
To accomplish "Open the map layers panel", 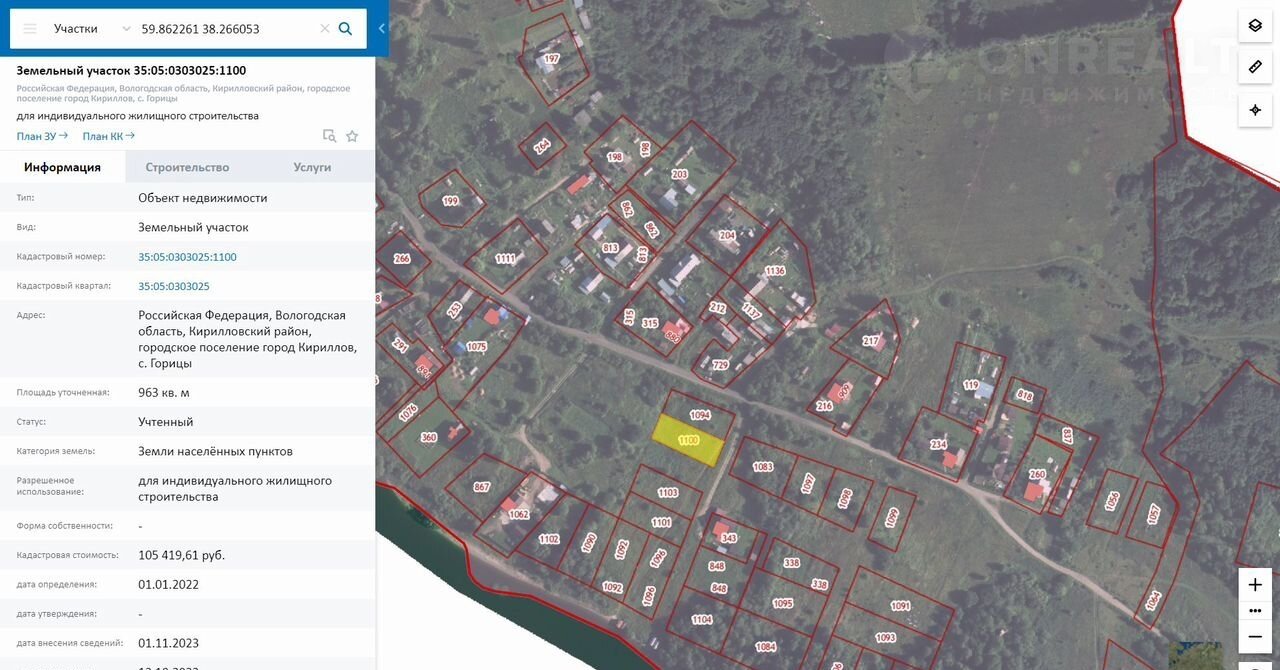I will 1255,26.
